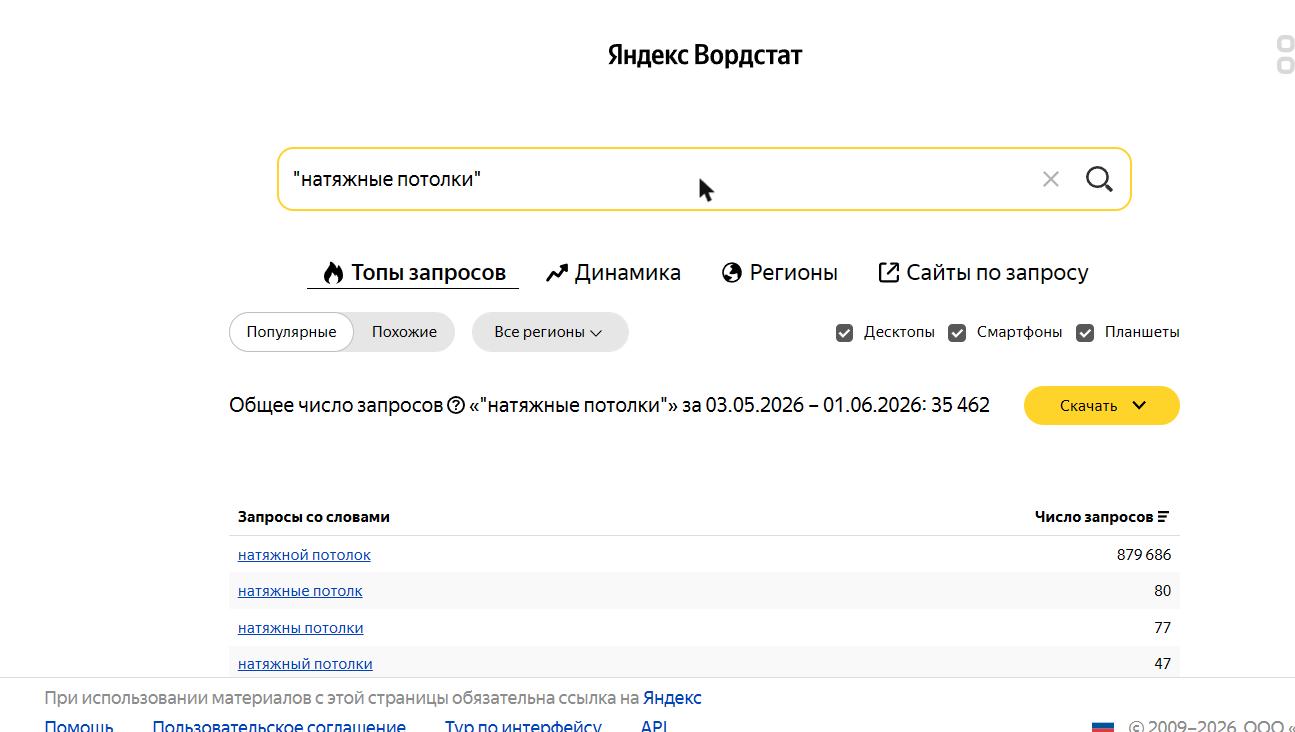Screen dimensions: 1295x732
Task: Uncheck the Десктопы checkbox
Action: coord(845,332)
